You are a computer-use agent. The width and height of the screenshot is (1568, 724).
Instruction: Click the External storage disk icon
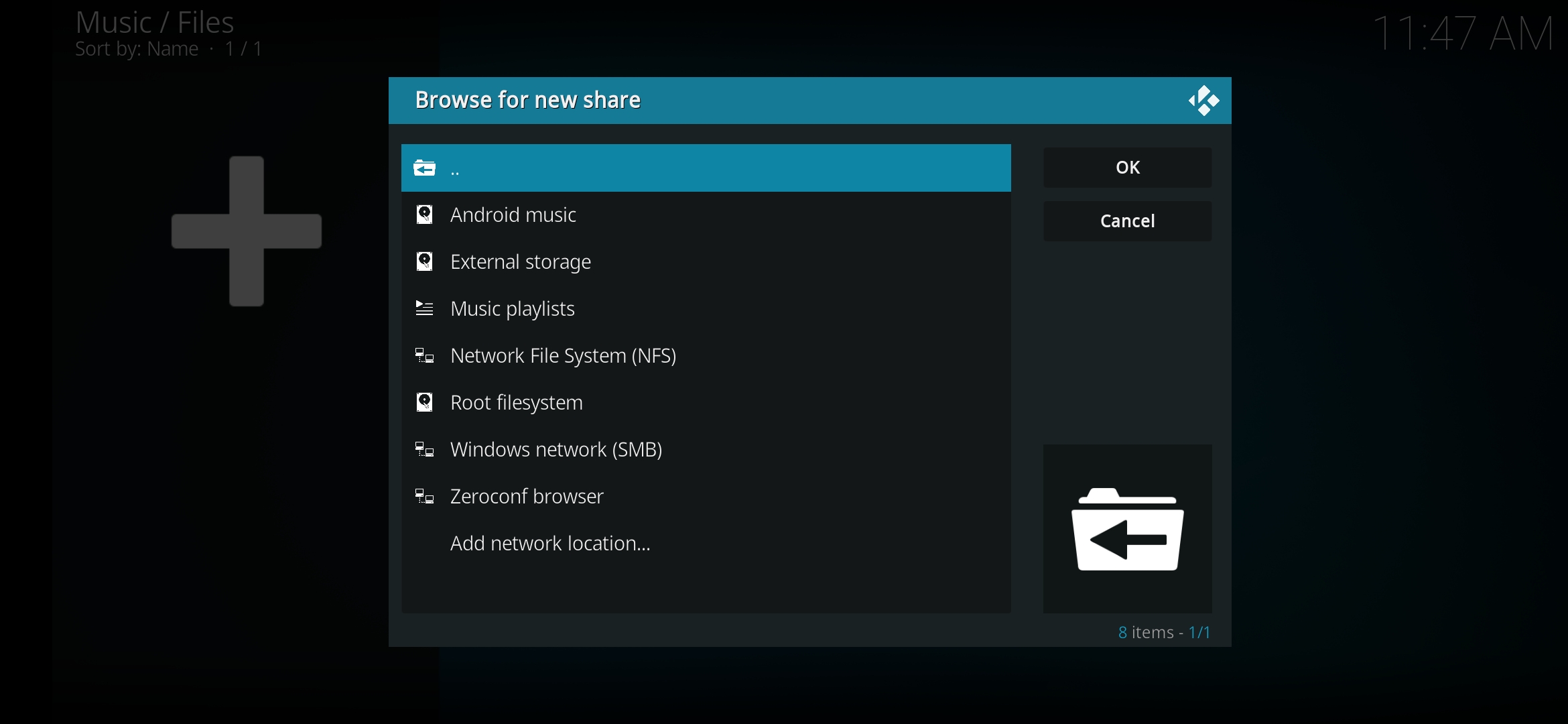(x=425, y=262)
